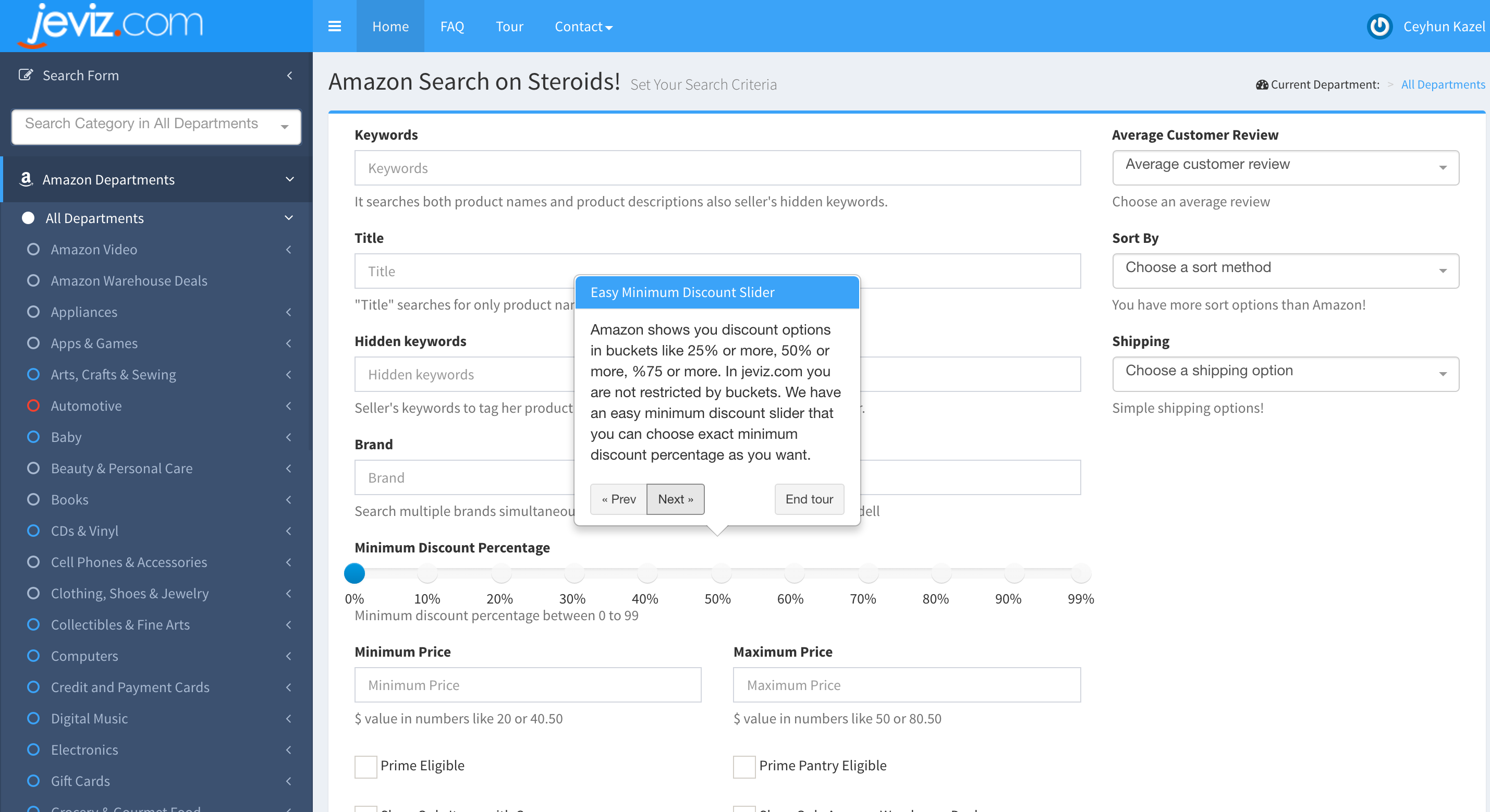Click the End tour button
1490x812 pixels.
[809, 499]
